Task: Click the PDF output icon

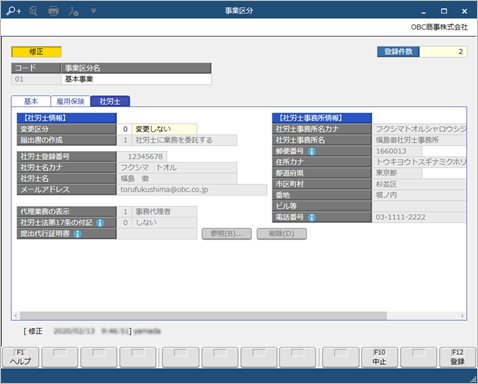Action: click(x=73, y=11)
